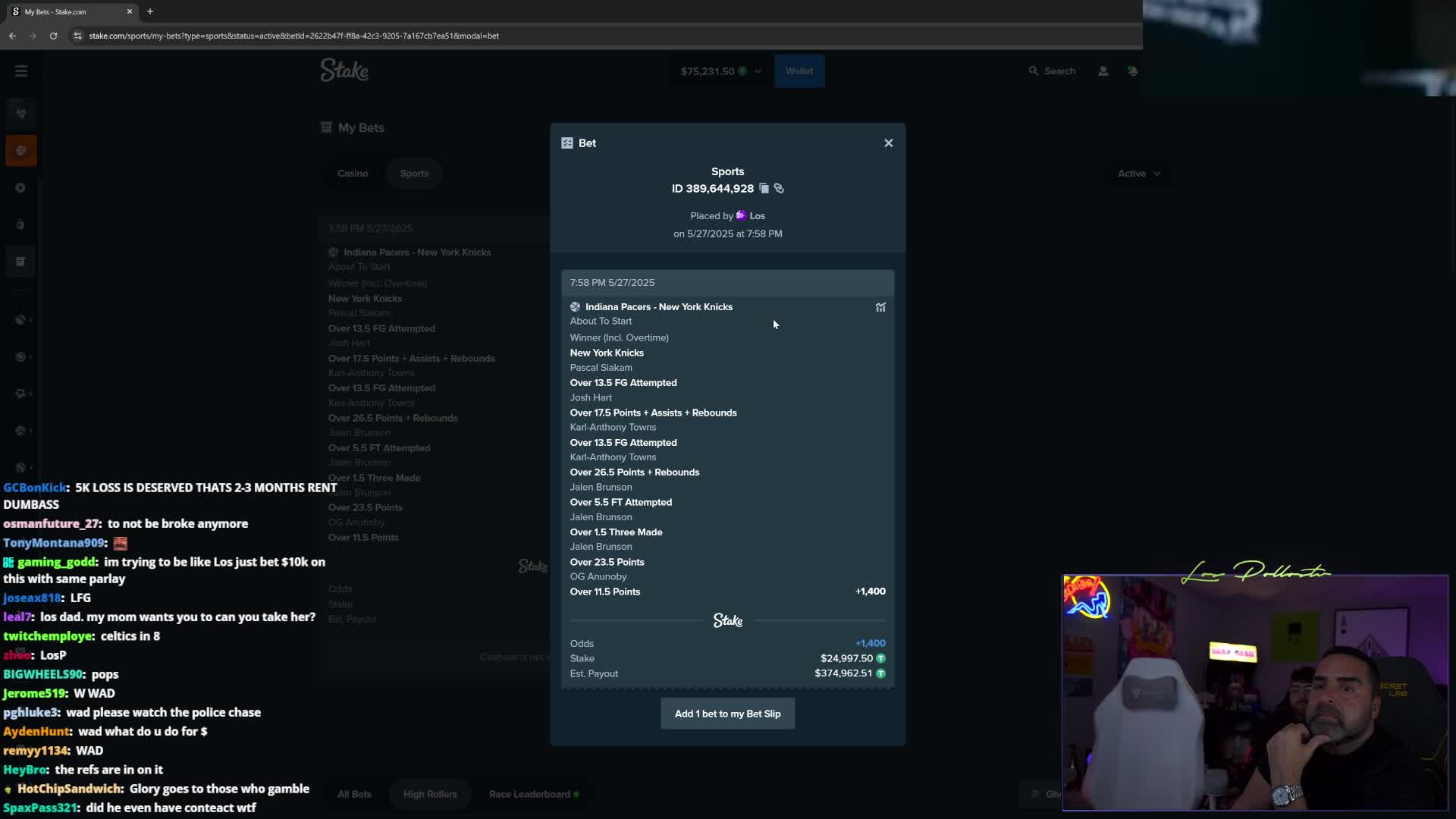Click Over 11.5 Points for OG Anunoby
Screen dimensions: 1456x819
604,591
